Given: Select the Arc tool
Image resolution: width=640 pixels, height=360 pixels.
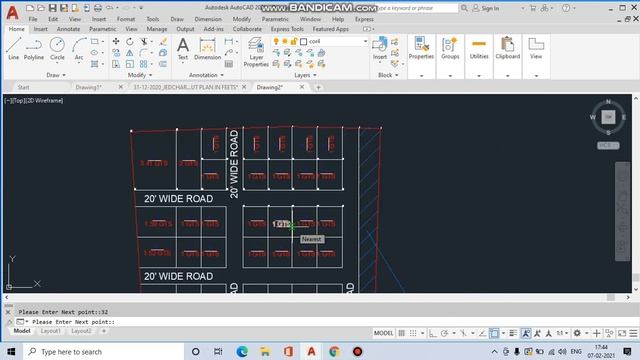Looking at the screenshot, I should [x=79, y=49].
